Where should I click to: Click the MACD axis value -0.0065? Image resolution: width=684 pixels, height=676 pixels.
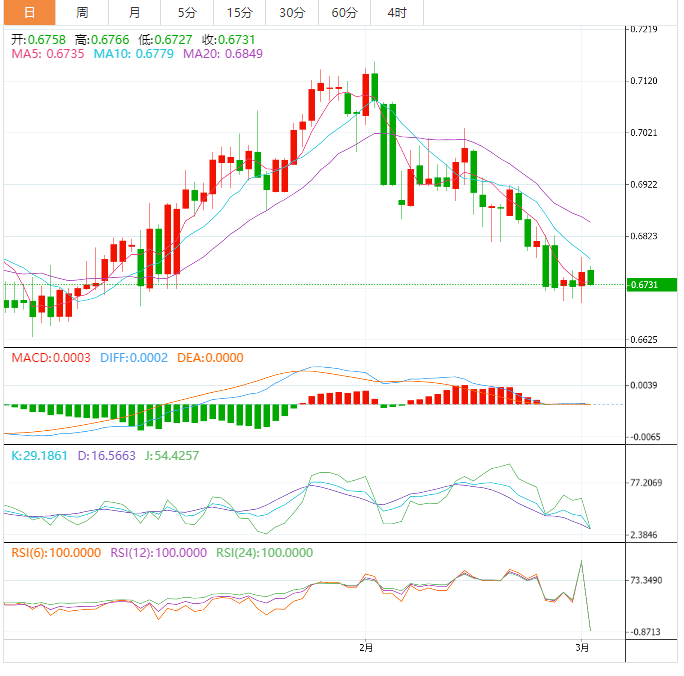click(645, 437)
